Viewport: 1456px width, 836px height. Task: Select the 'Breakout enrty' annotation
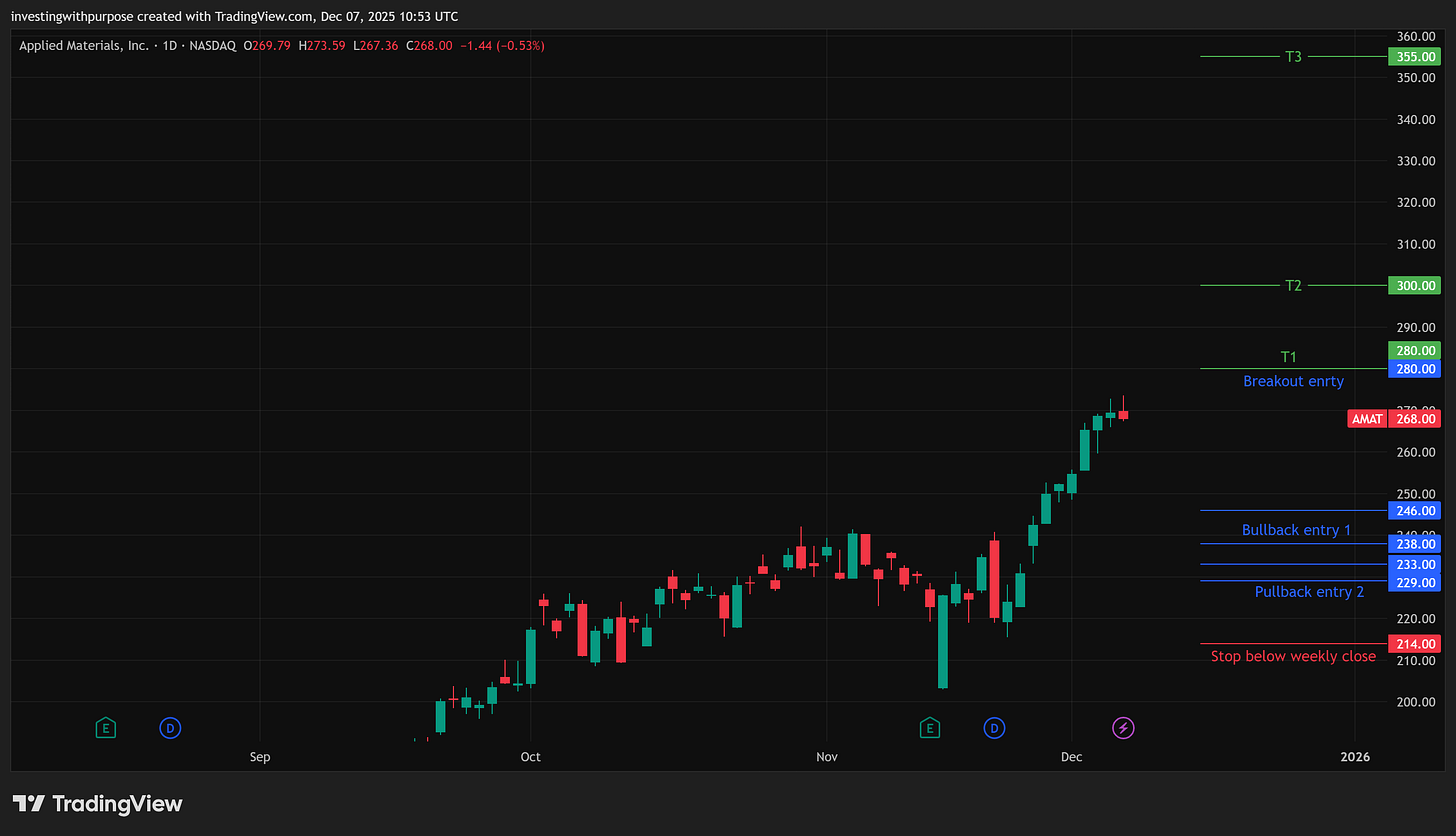click(1293, 381)
